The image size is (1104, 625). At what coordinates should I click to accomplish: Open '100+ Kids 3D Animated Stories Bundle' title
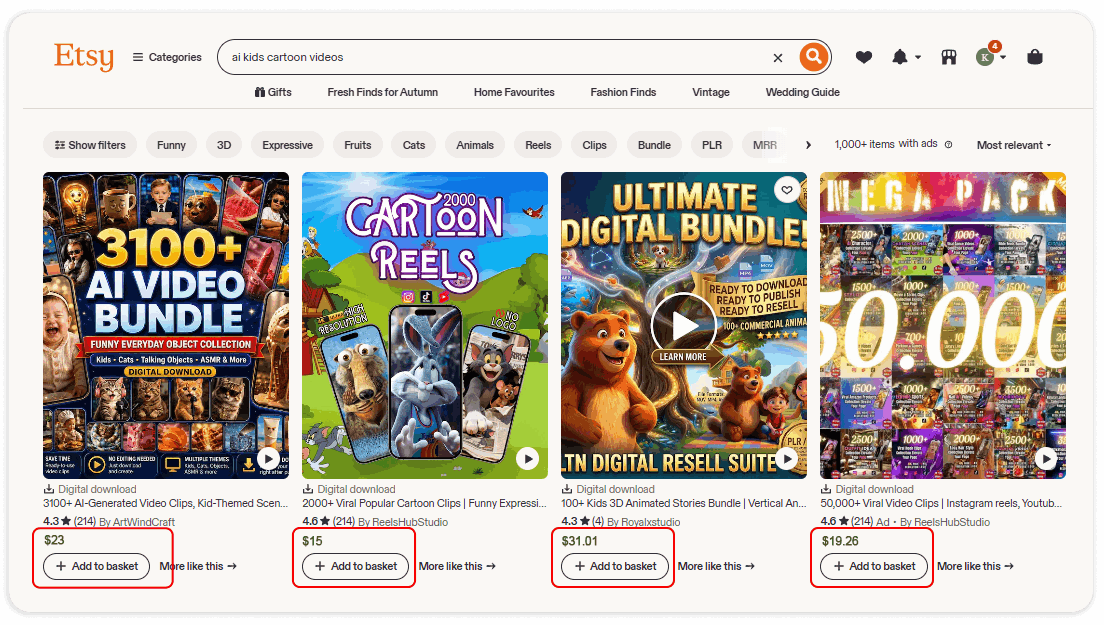(684, 503)
